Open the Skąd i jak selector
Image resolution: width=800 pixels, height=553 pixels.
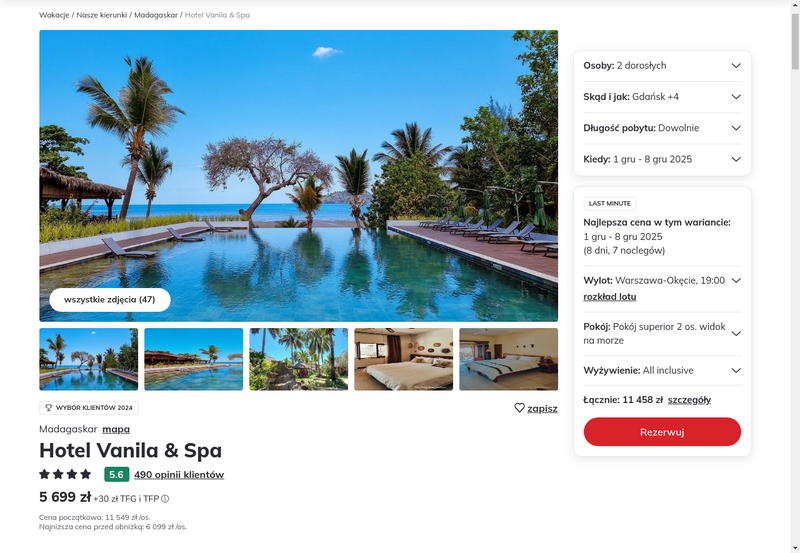pyautogui.click(x=662, y=96)
